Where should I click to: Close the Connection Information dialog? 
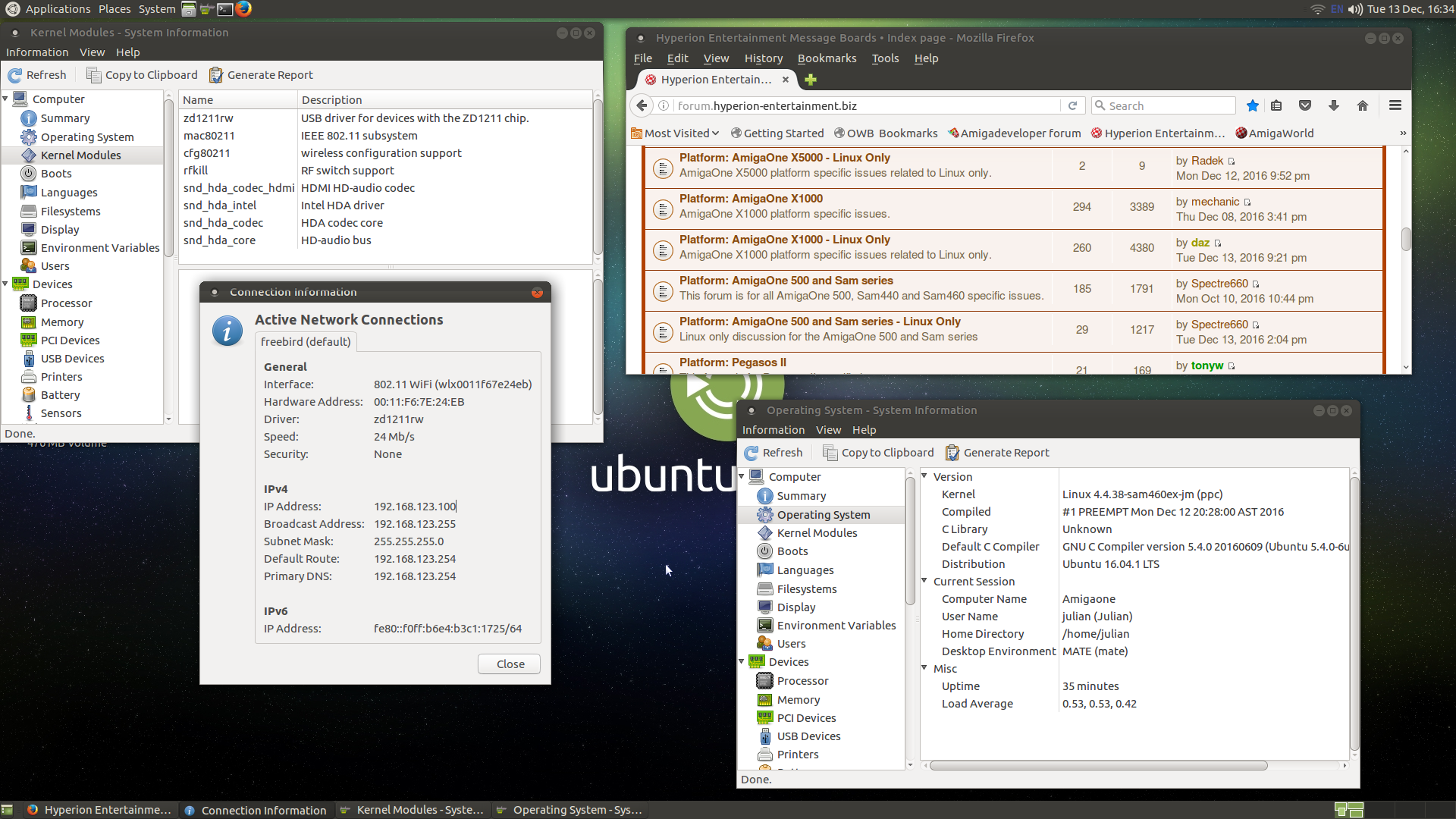pyautogui.click(x=510, y=664)
